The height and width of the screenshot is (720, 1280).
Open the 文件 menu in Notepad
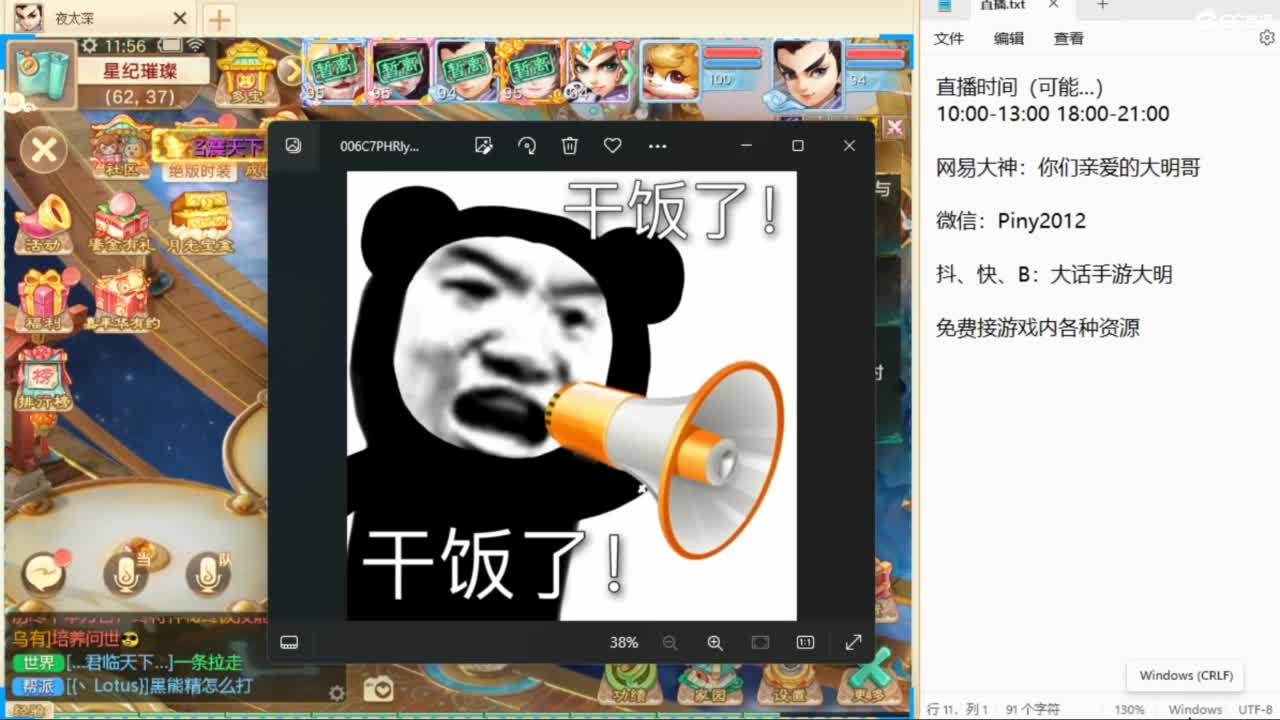[949, 39]
